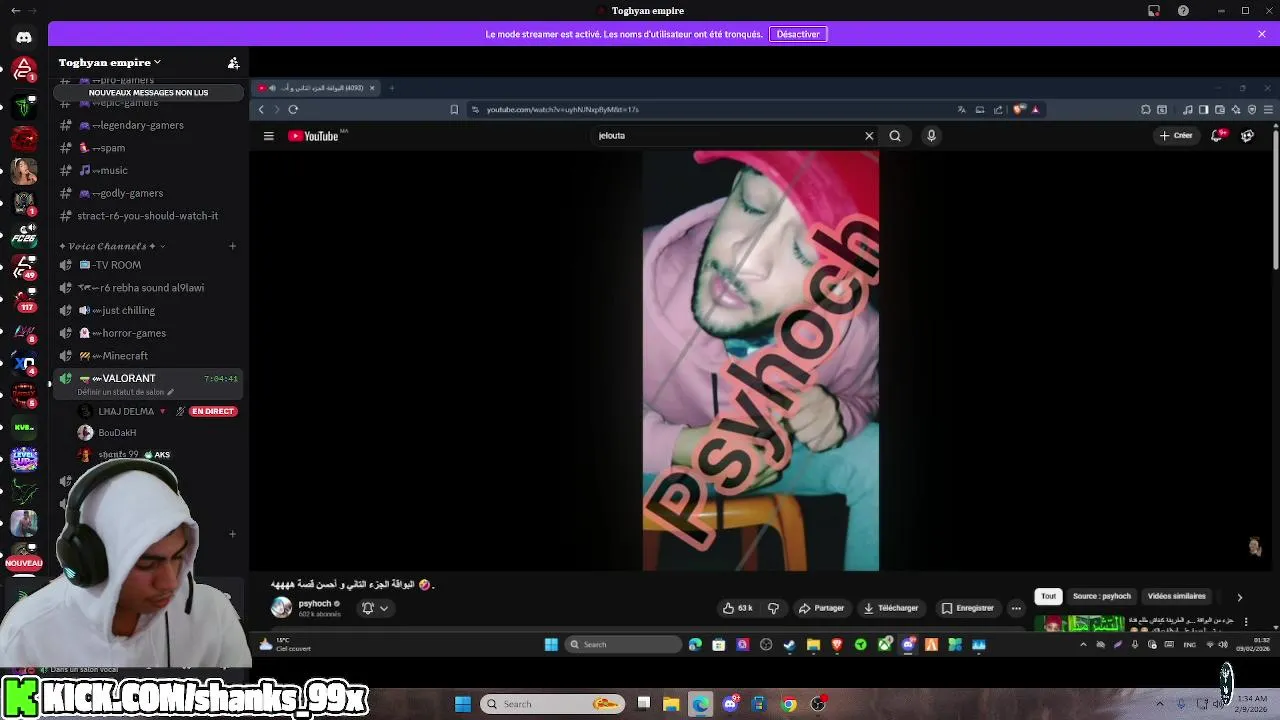Click the YouTube search magnifier button
1280x720 pixels.
pos(895,136)
